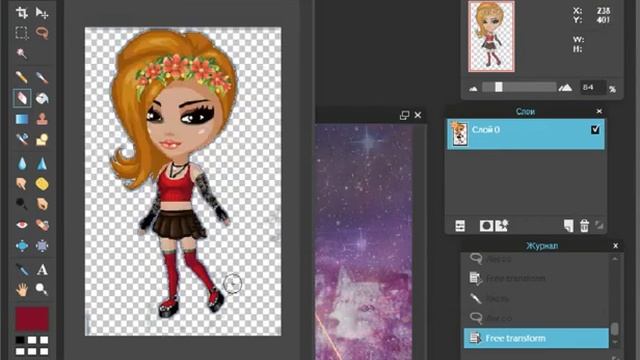
Task: Select the Bloat tool
Action: pos(22,245)
